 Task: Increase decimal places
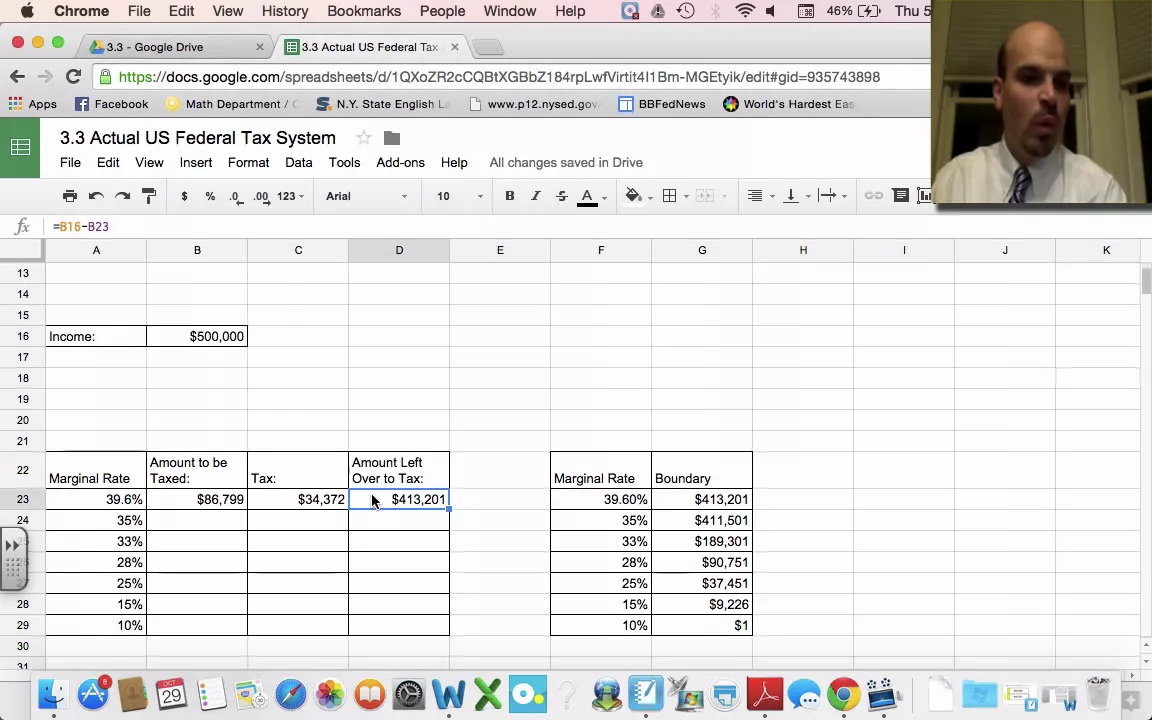(262, 197)
